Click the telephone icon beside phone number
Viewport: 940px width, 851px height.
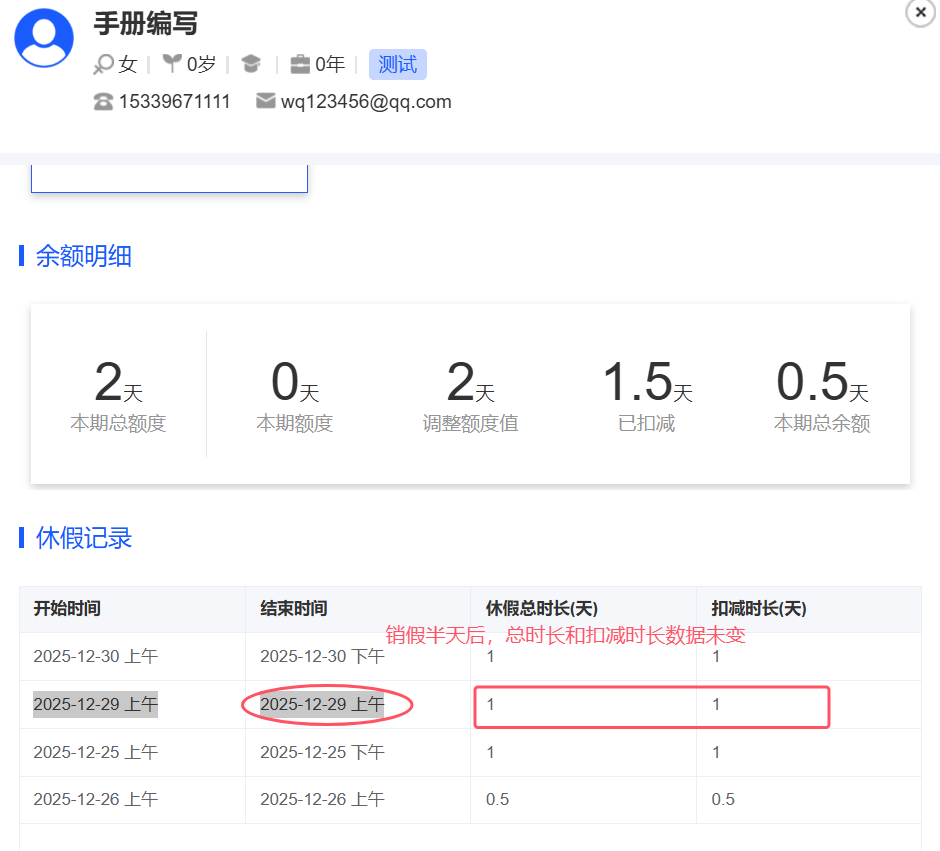pos(103,102)
